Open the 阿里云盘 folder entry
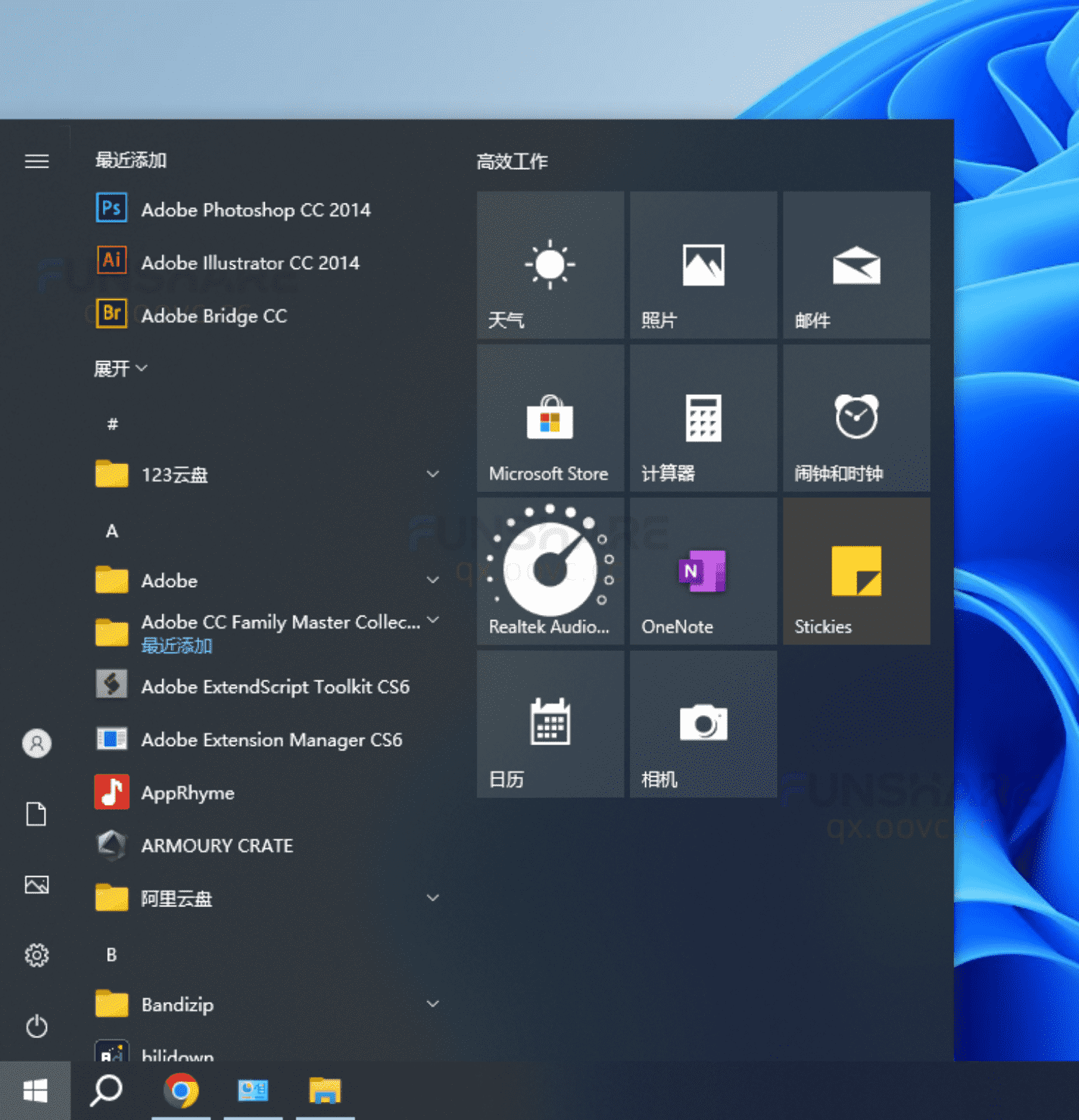The width and height of the screenshot is (1079, 1120). pyautogui.click(x=268, y=898)
